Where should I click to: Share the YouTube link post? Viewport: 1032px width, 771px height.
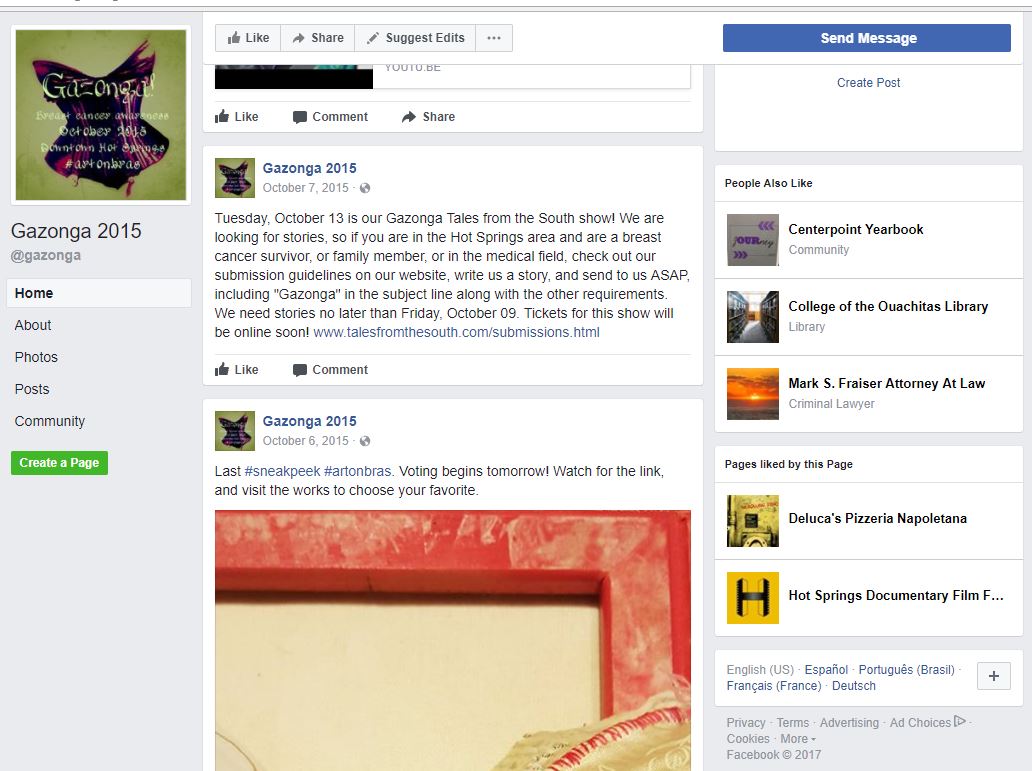(428, 117)
